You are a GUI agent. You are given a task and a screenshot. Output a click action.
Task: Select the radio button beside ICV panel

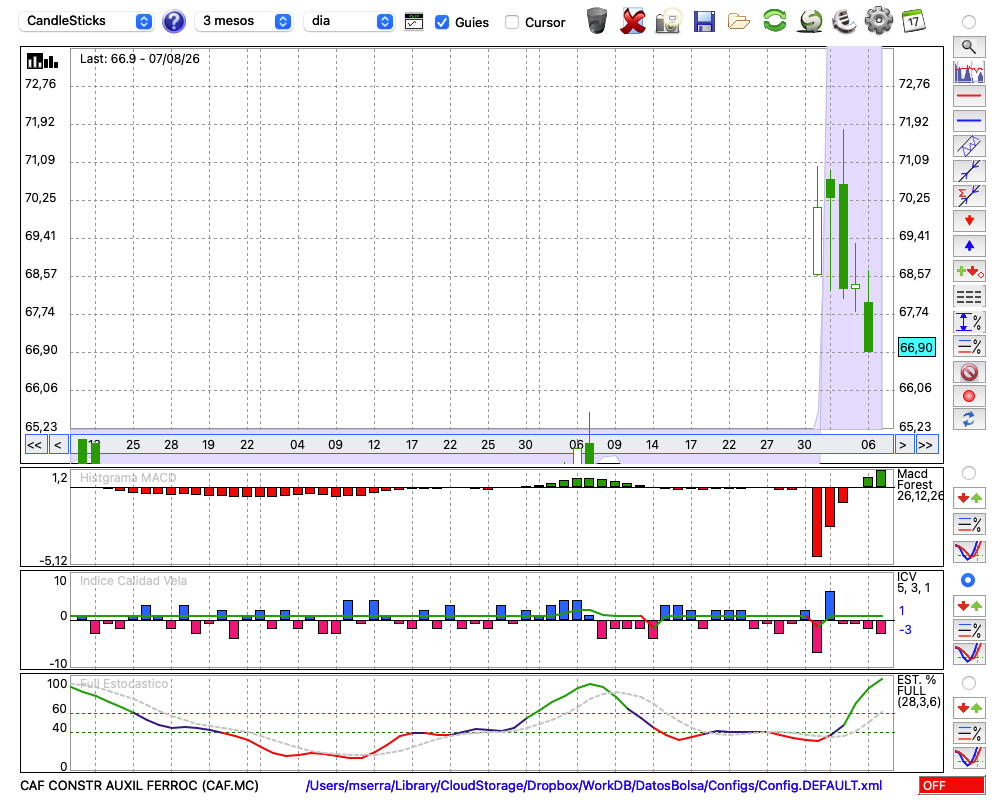click(x=968, y=580)
